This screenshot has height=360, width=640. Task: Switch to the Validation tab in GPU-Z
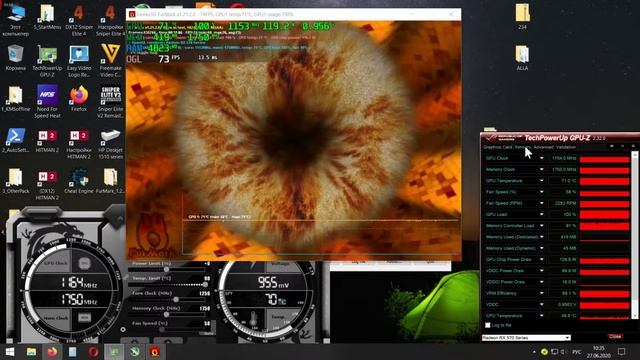566,147
